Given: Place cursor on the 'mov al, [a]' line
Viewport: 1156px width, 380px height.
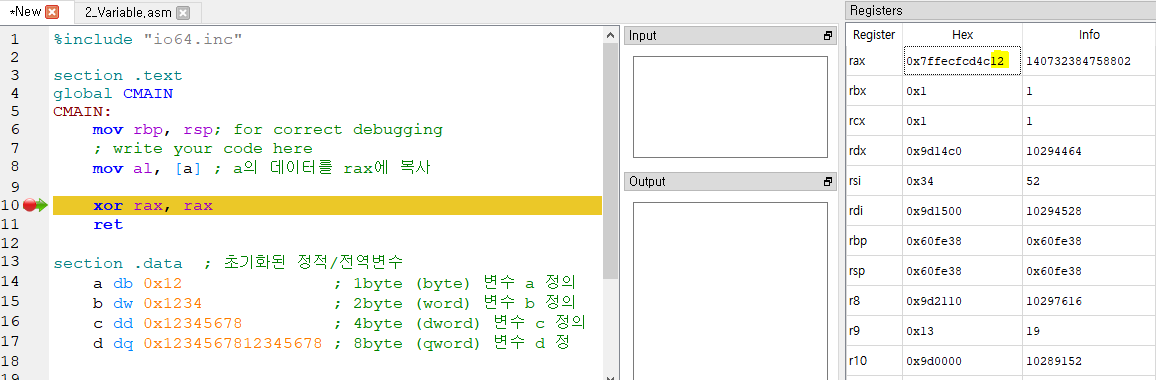Looking at the screenshot, I should coord(261,168).
